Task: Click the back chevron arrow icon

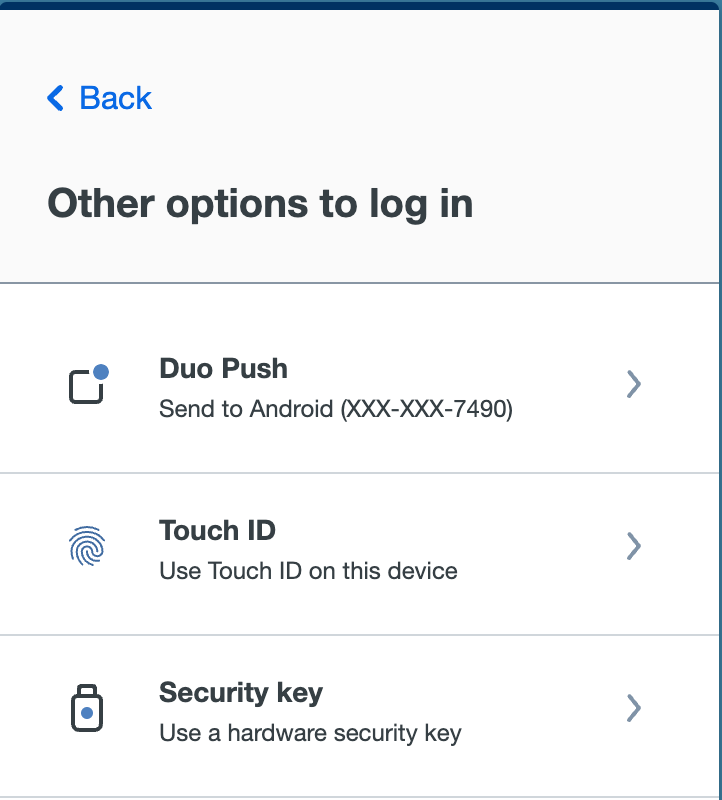Action: [x=54, y=98]
